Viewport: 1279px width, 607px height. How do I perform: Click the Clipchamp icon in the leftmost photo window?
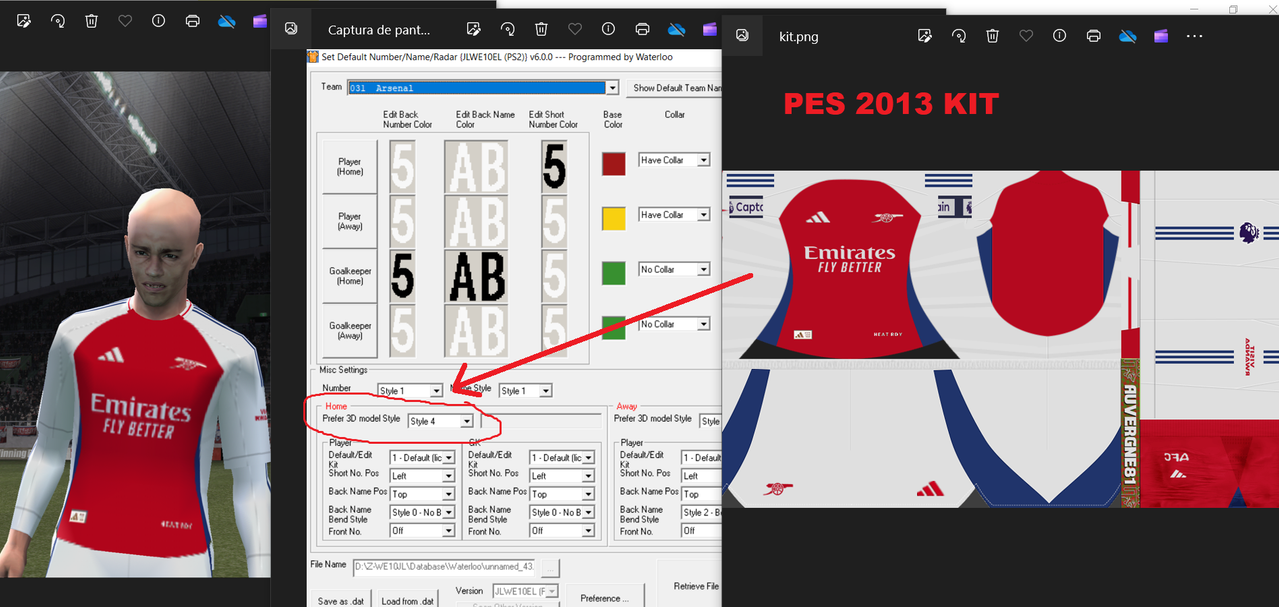(260, 20)
